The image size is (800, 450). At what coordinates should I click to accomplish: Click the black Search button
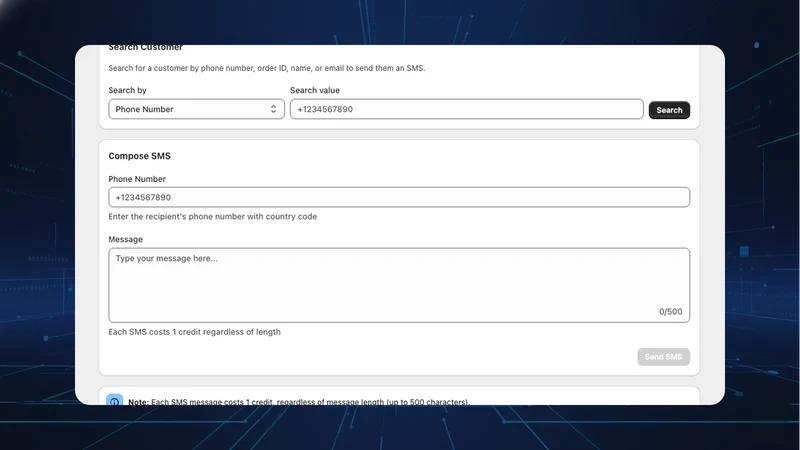[x=669, y=110]
